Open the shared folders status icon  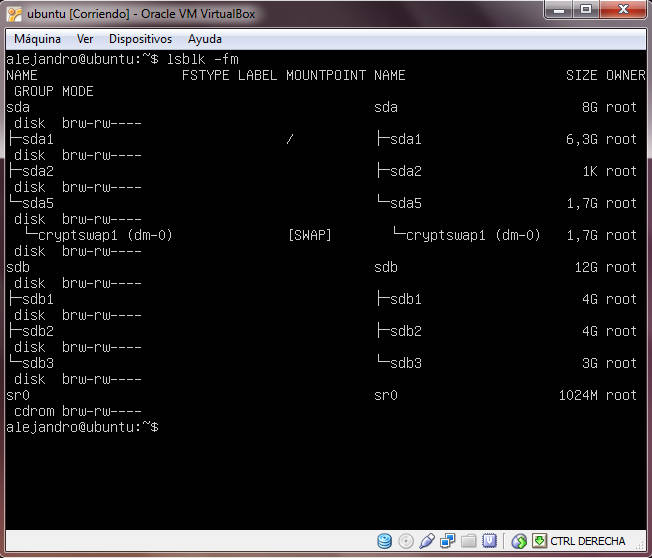(468, 541)
